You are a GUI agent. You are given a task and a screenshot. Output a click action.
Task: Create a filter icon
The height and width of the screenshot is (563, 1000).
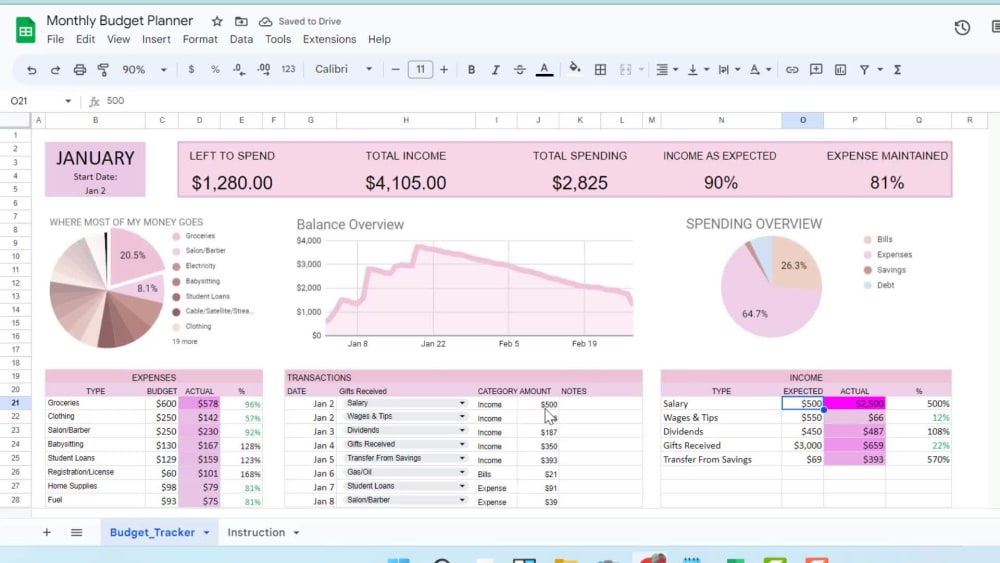(864, 69)
